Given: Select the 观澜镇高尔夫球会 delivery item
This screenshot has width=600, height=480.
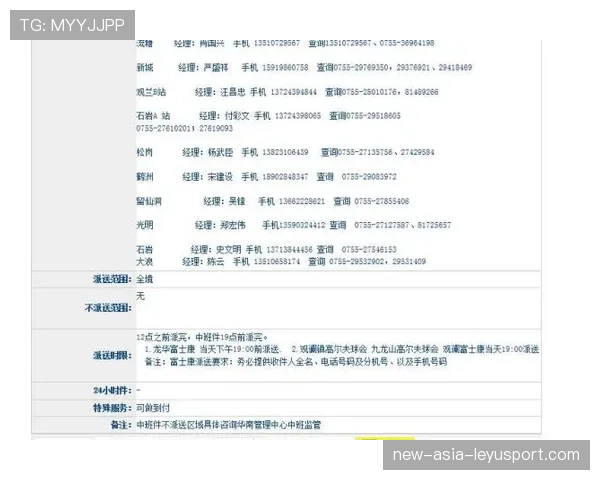Looking at the screenshot, I should coord(415,349).
